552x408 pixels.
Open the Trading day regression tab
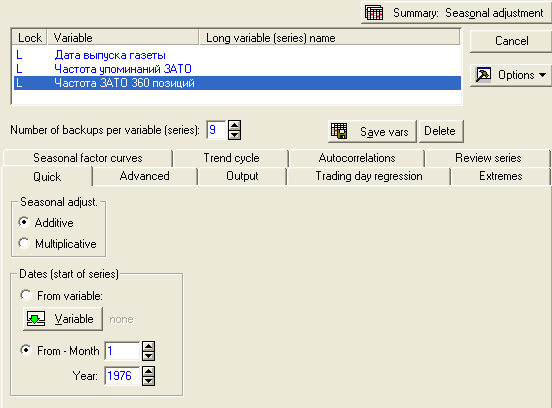coord(369,176)
